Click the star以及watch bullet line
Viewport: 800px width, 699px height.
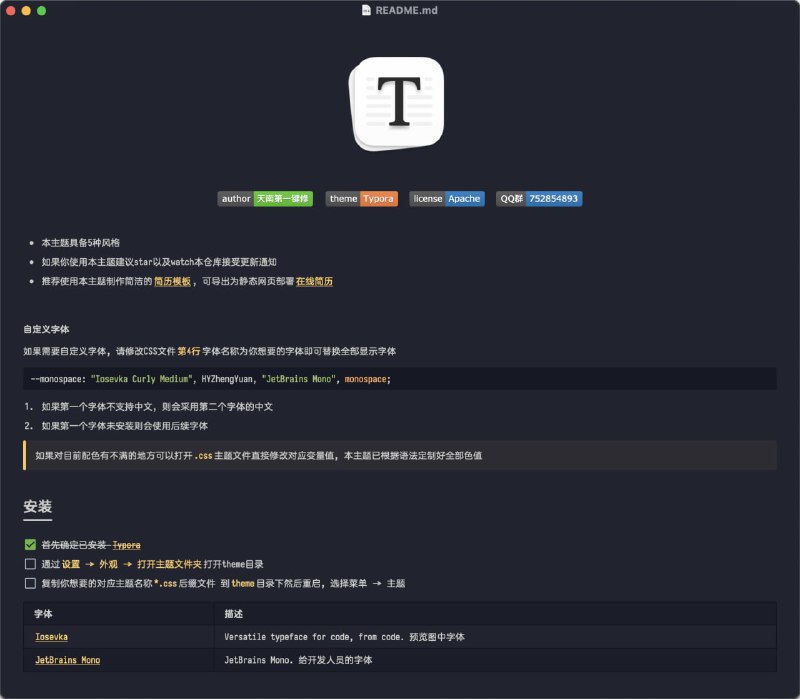click(159, 262)
